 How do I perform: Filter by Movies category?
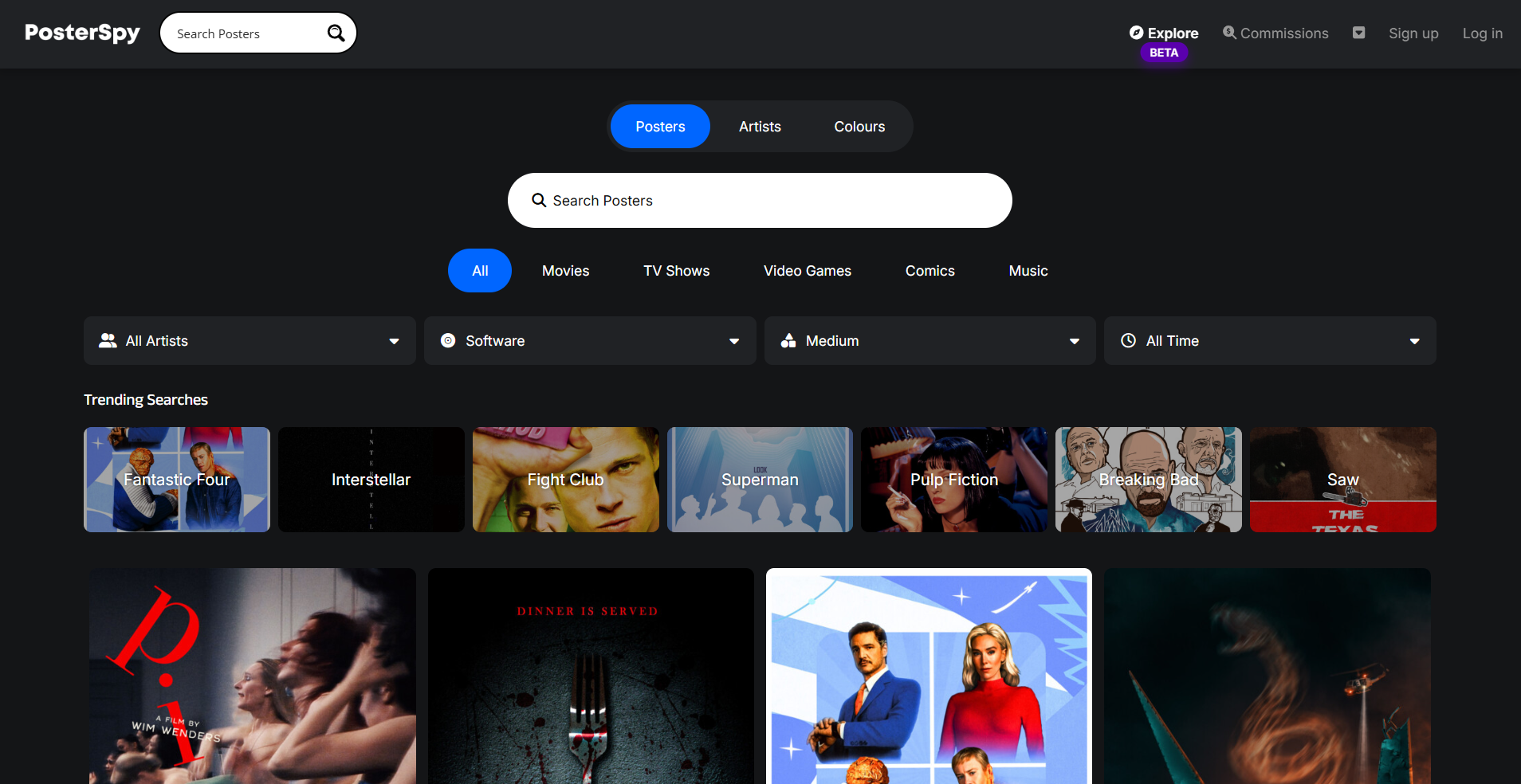[x=566, y=271]
